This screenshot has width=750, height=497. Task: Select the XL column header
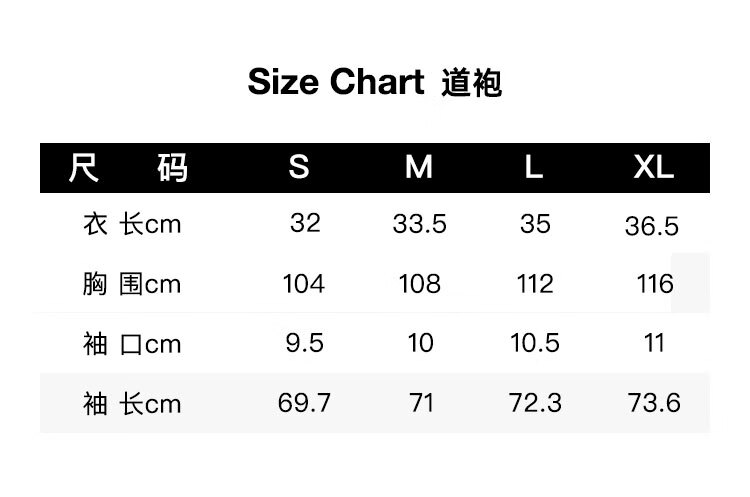coord(653,167)
